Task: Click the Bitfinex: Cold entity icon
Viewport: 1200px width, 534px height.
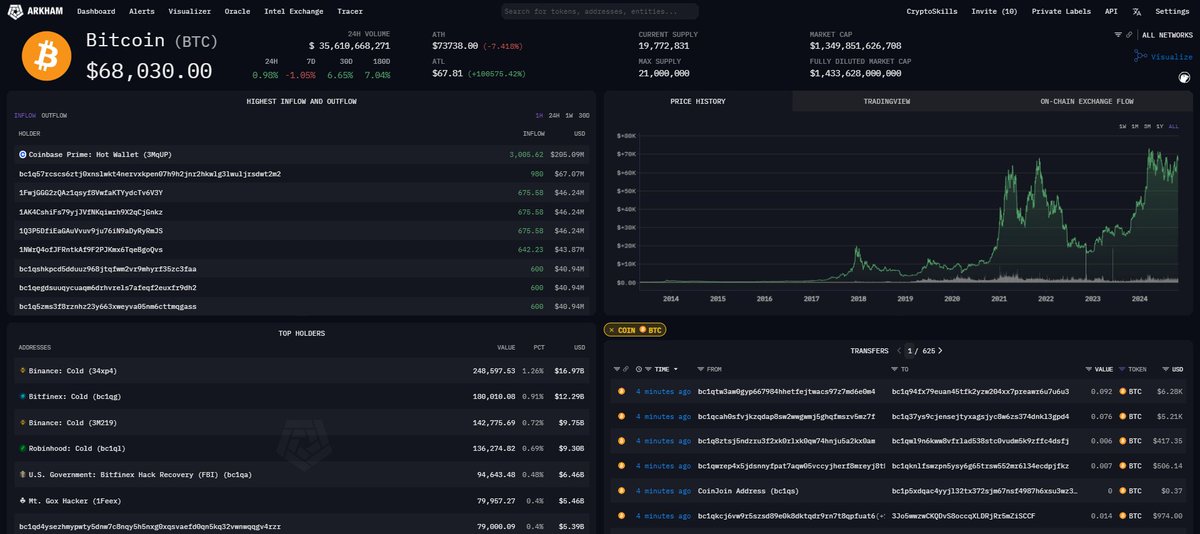Action: coord(22,396)
